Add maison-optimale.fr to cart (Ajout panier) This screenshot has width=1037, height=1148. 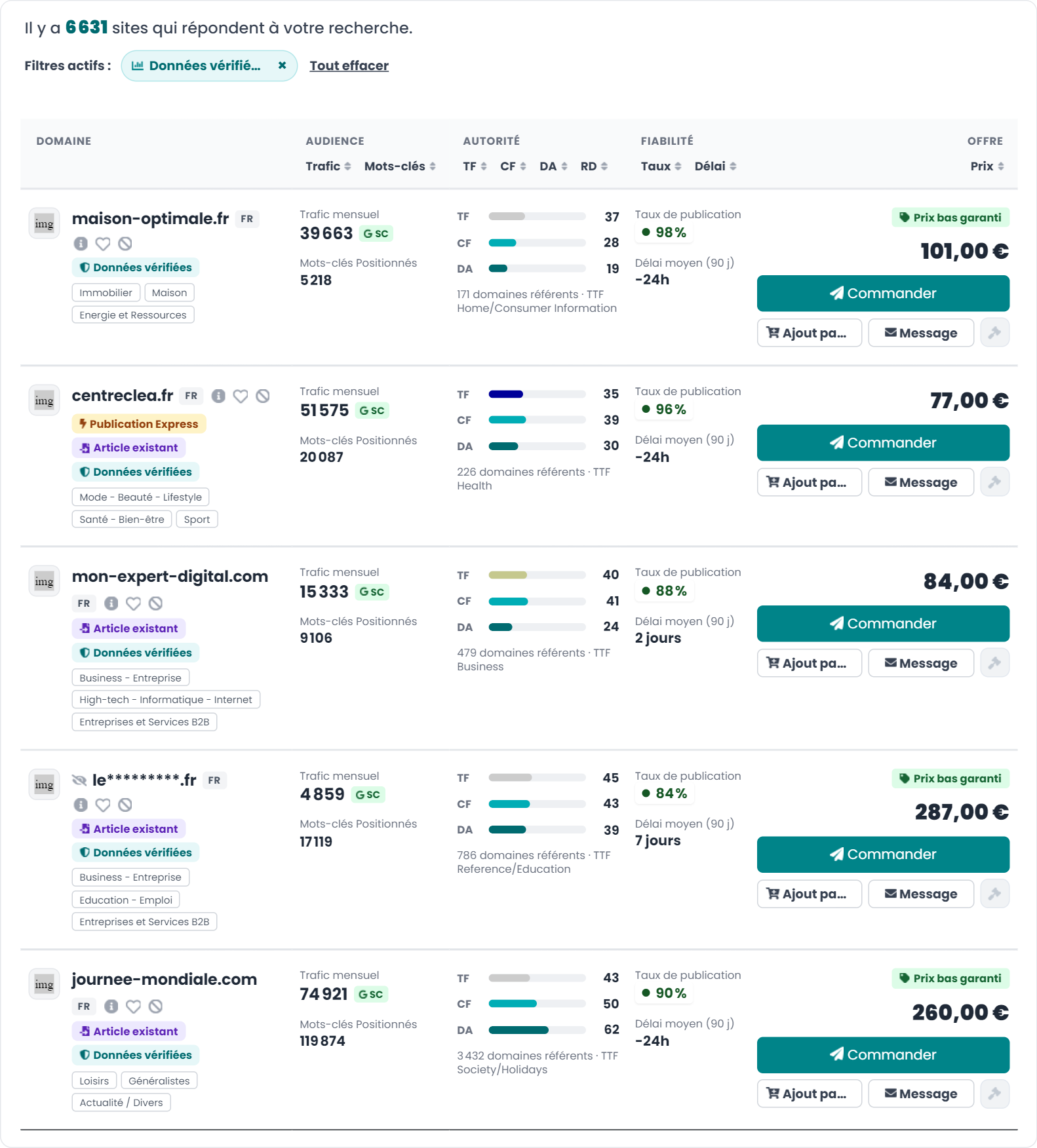coord(810,333)
